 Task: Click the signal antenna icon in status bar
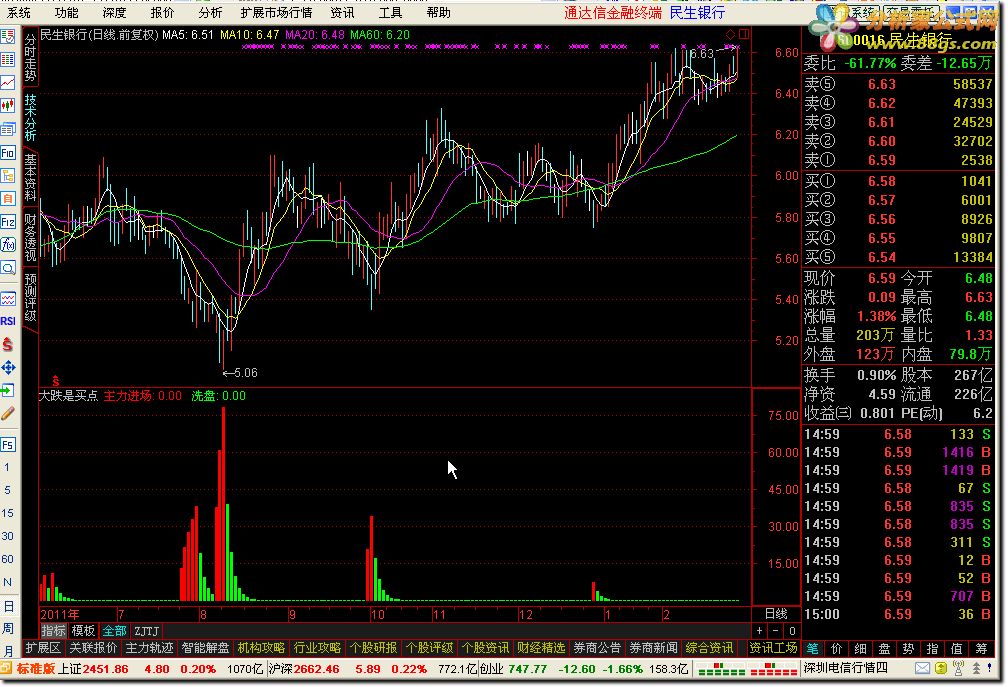958,668
